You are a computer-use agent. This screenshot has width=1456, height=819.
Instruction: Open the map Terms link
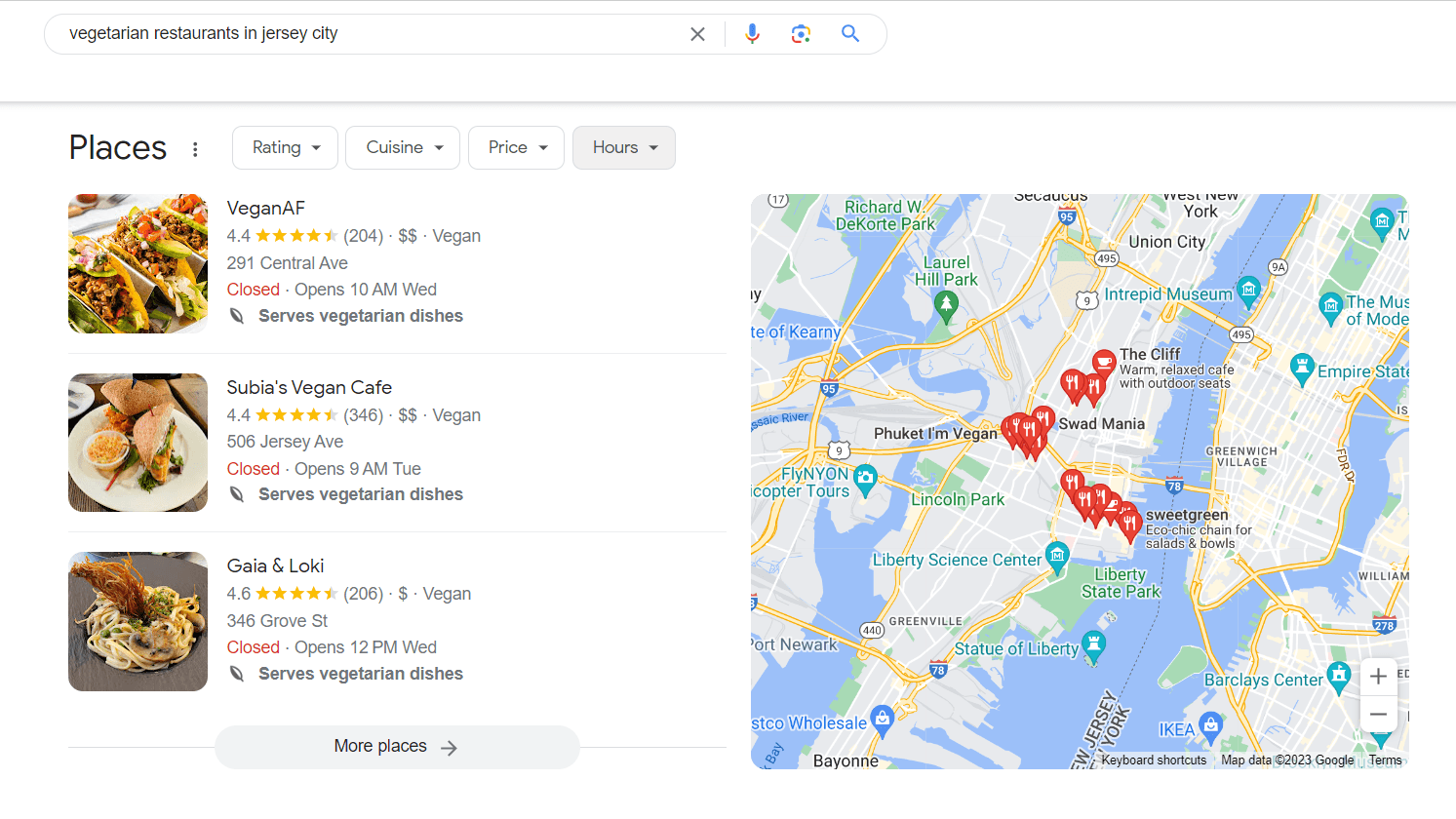pos(1385,760)
